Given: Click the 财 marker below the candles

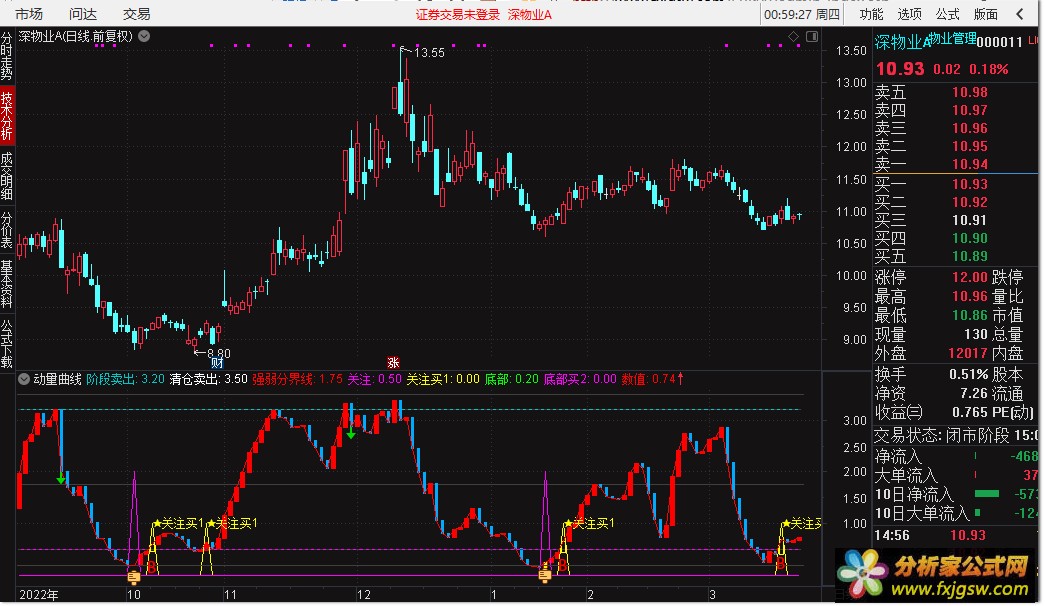Looking at the screenshot, I should coord(217,363).
